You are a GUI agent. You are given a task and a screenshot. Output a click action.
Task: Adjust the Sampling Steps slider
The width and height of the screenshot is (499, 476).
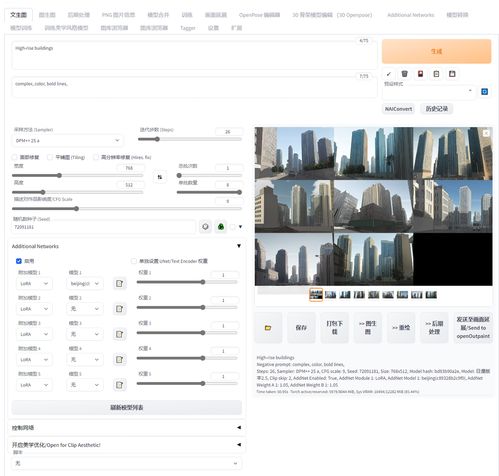[x=190, y=139]
